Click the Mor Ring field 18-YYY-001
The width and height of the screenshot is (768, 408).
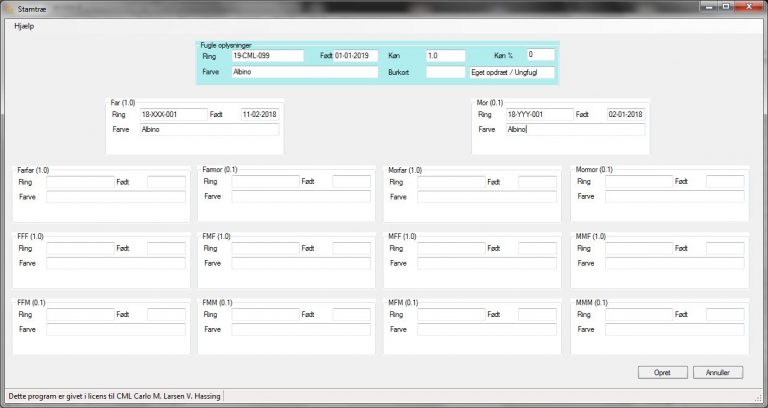click(x=540, y=115)
